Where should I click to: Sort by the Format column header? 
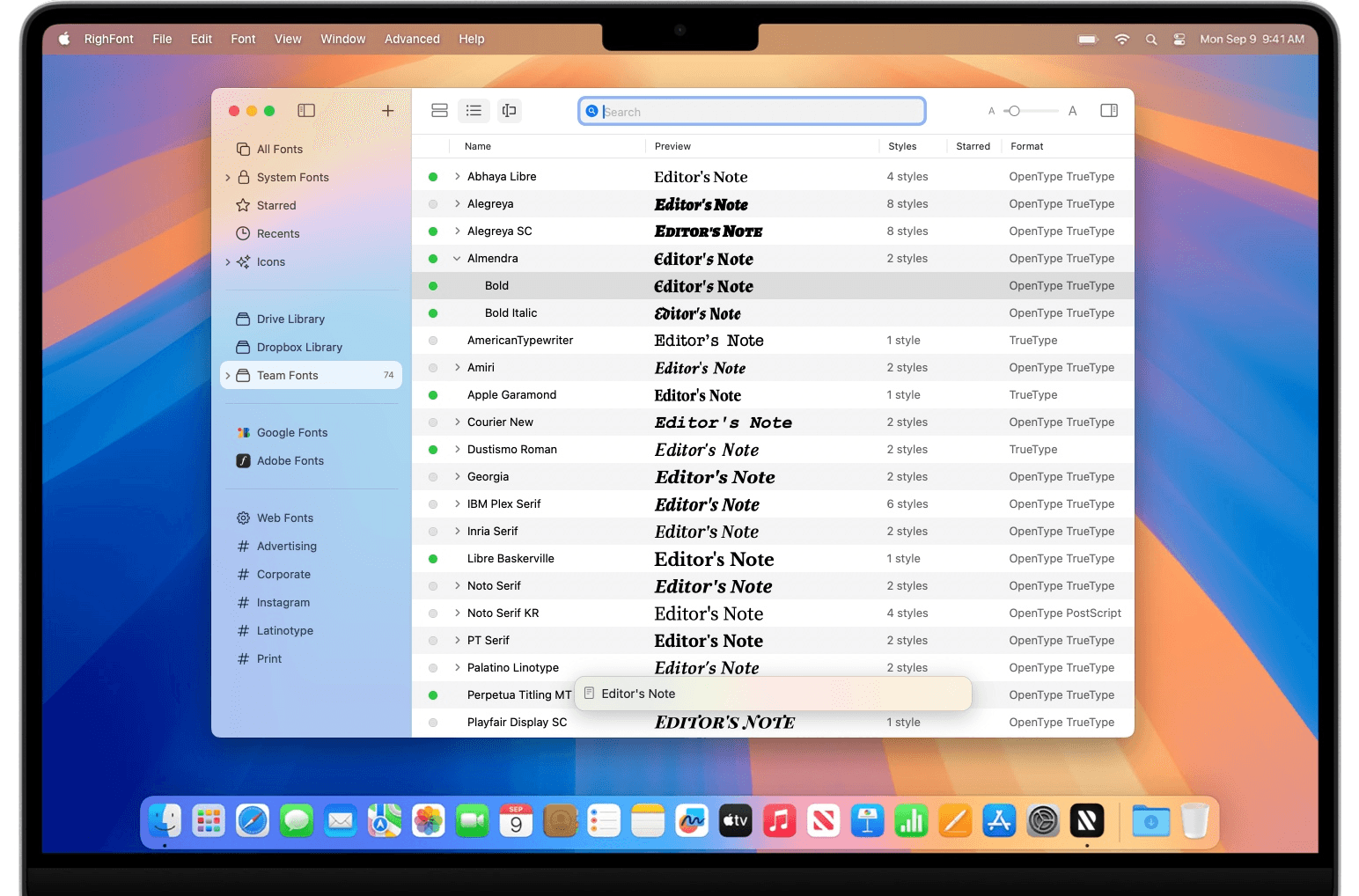(1027, 147)
